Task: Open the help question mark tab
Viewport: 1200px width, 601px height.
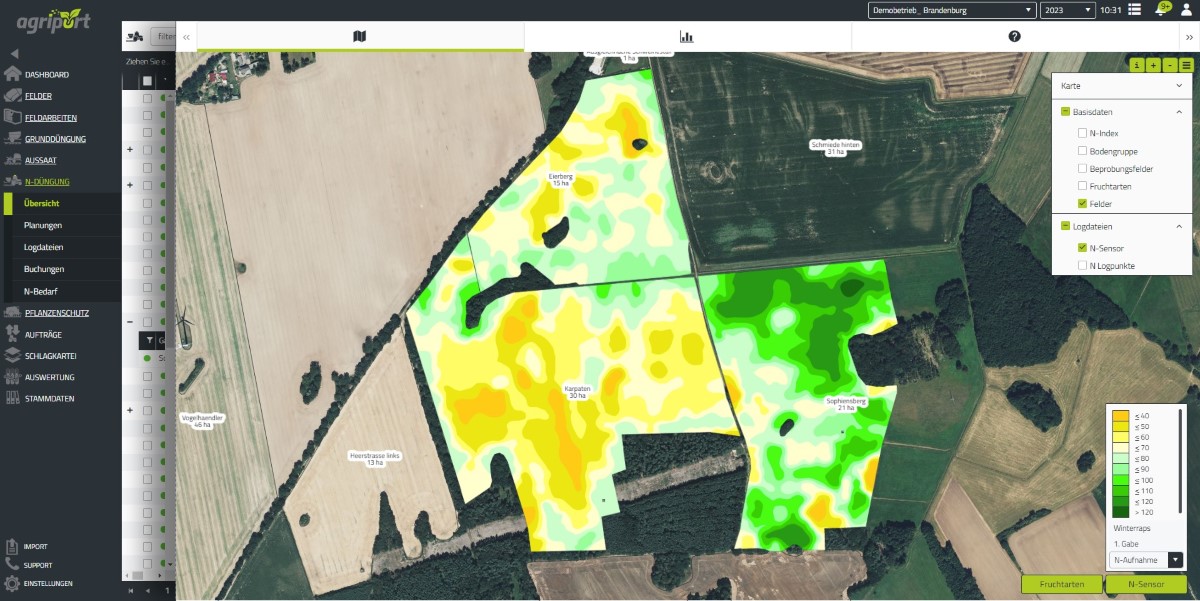Action: tap(1014, 37)
